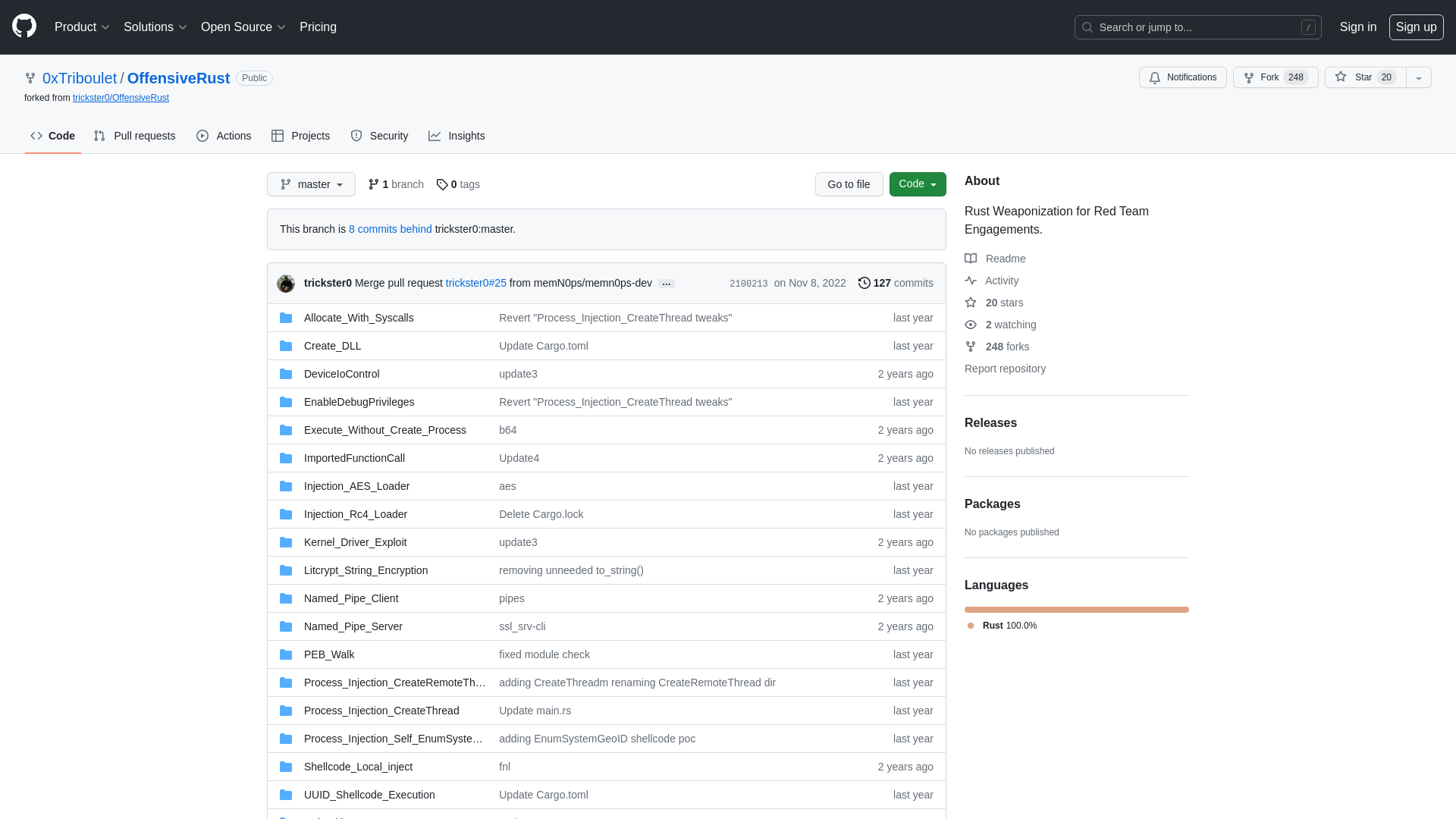Open the GitHub home logo

click(x=24, y=27)
